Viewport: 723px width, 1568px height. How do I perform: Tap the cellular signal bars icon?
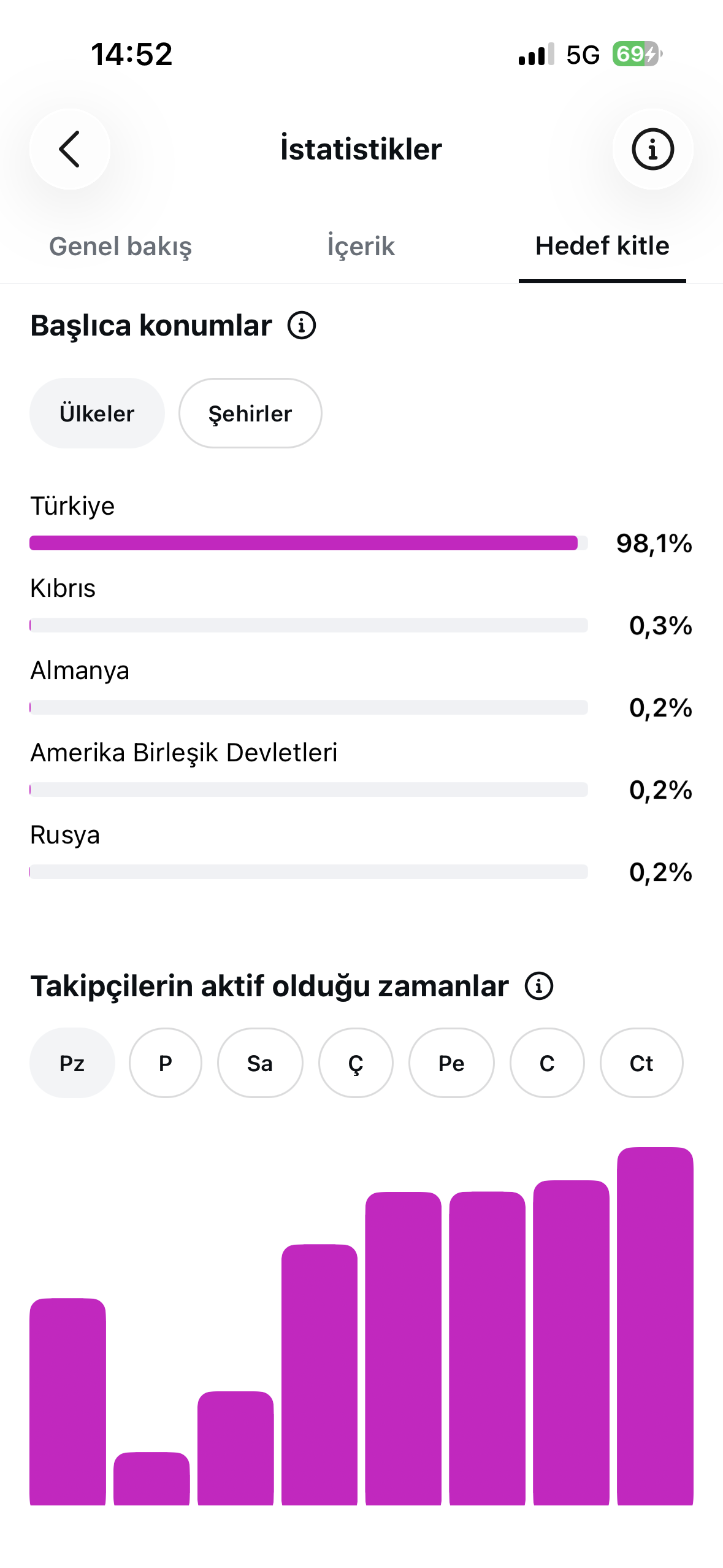tap(536, 54)
